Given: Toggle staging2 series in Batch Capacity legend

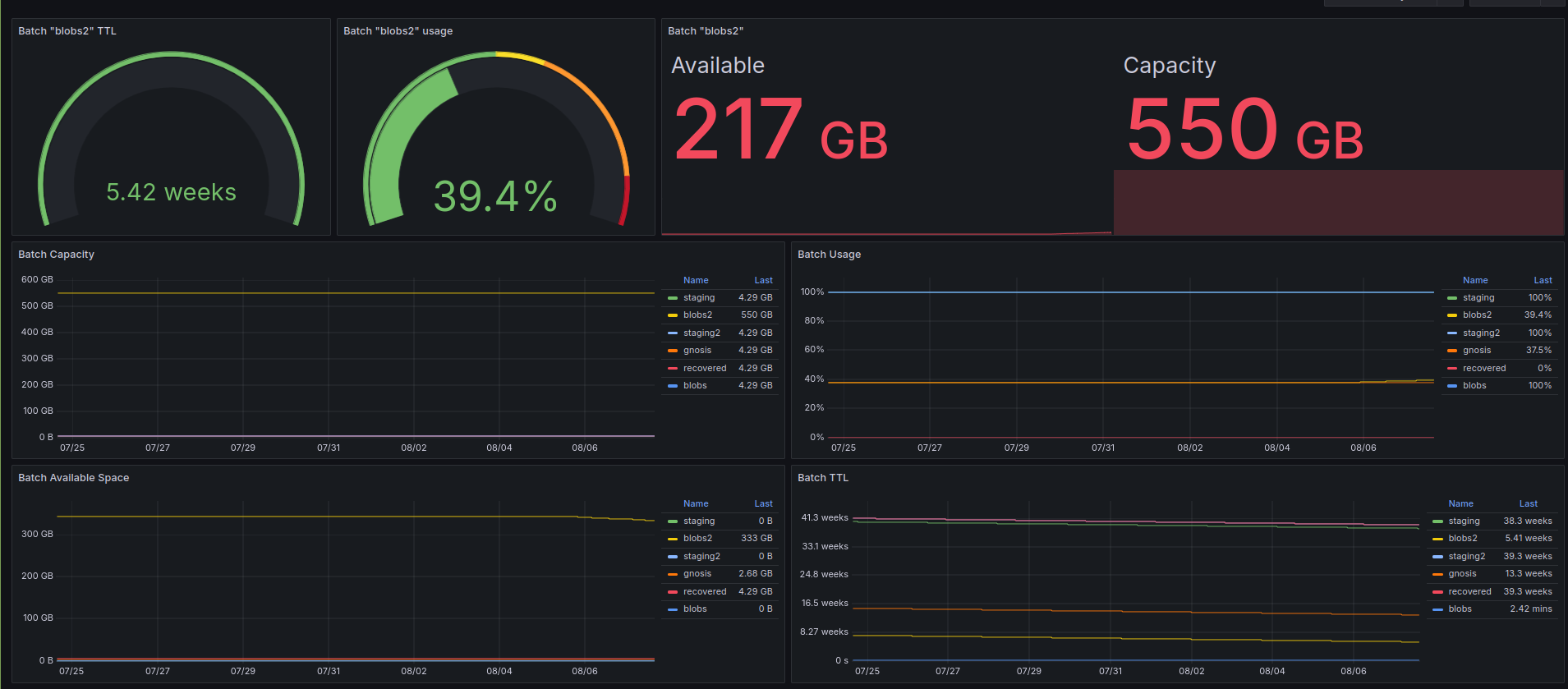Looking at the screenshot, I should coord(701,333).
